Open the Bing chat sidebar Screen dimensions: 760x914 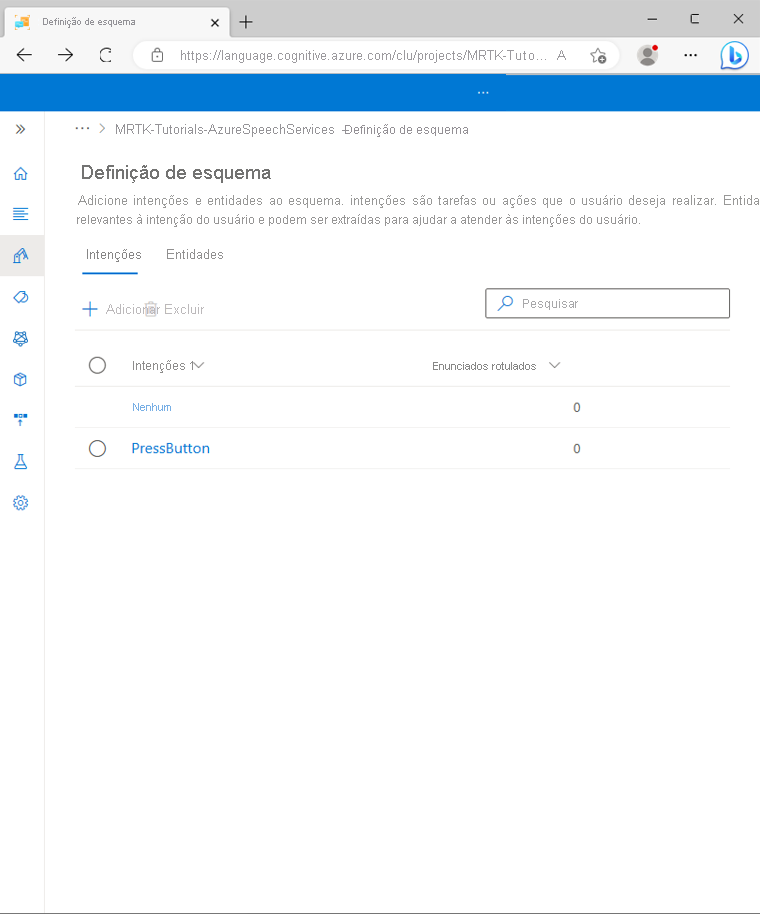pyautogui.click(x=734, y=55)
